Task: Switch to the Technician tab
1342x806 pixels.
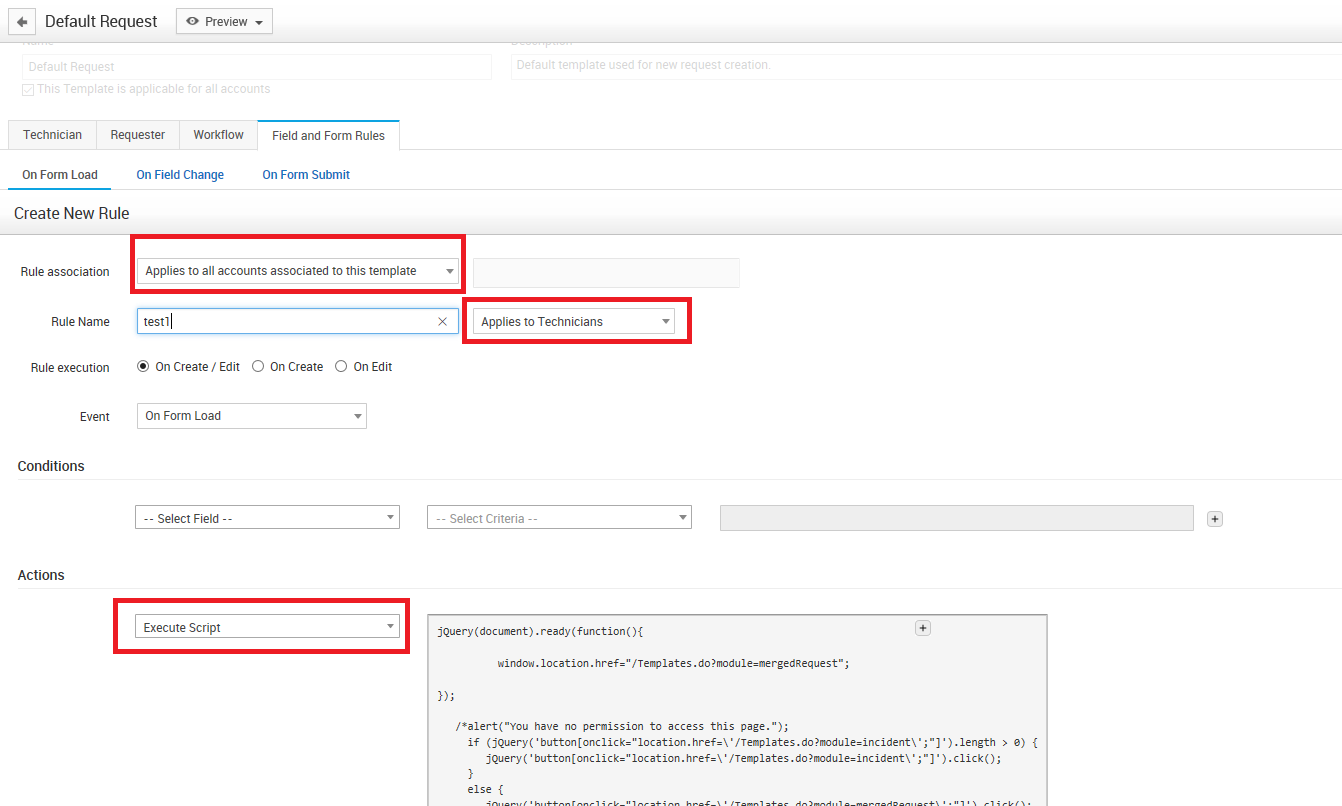Action: 52,135
